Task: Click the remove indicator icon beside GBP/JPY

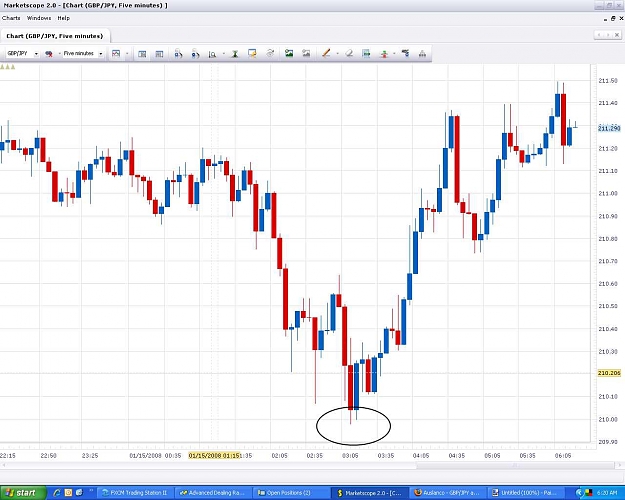Action: click(49, 54)
